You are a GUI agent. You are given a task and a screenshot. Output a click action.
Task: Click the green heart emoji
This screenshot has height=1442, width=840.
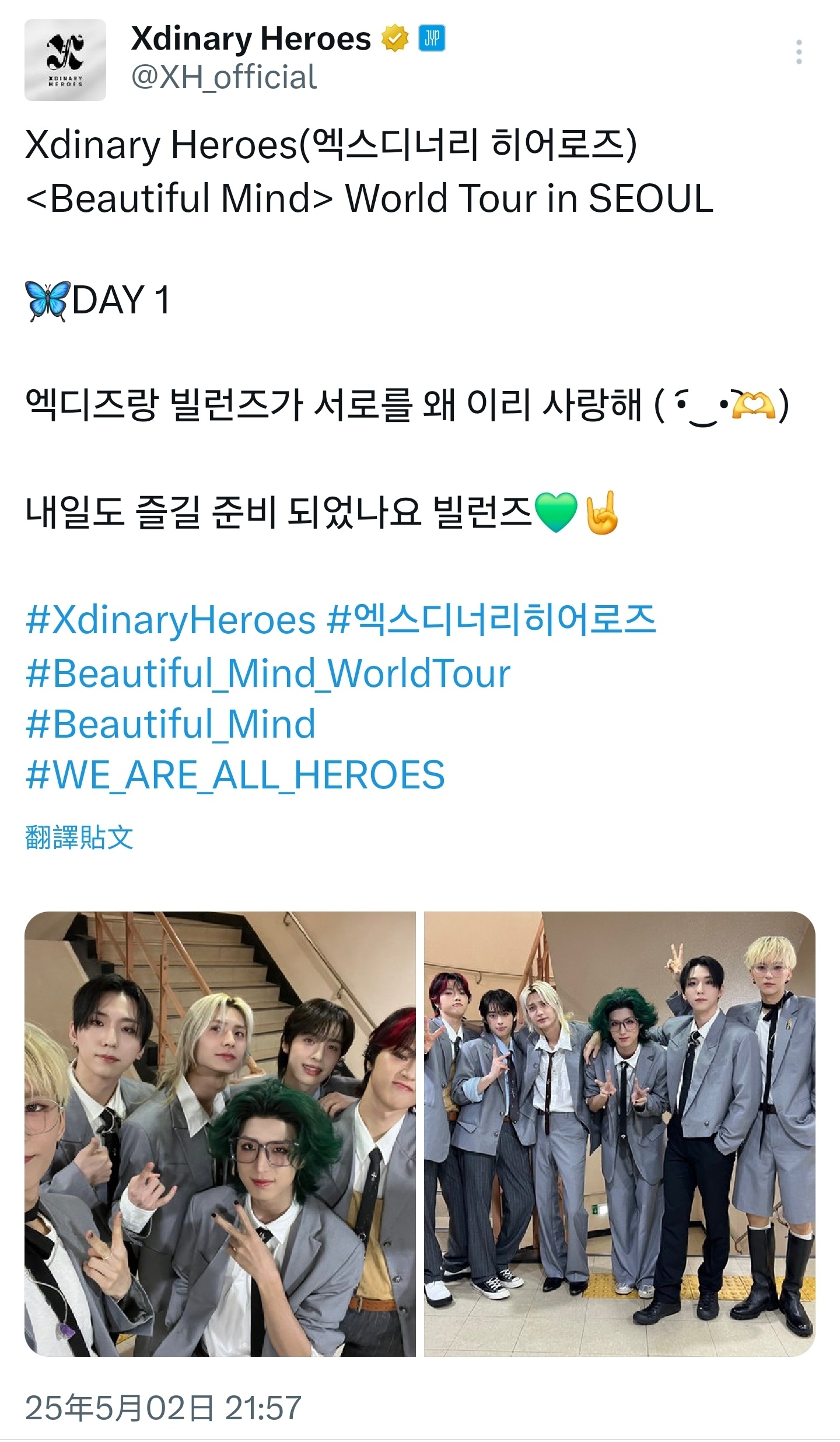pos(556,512)
